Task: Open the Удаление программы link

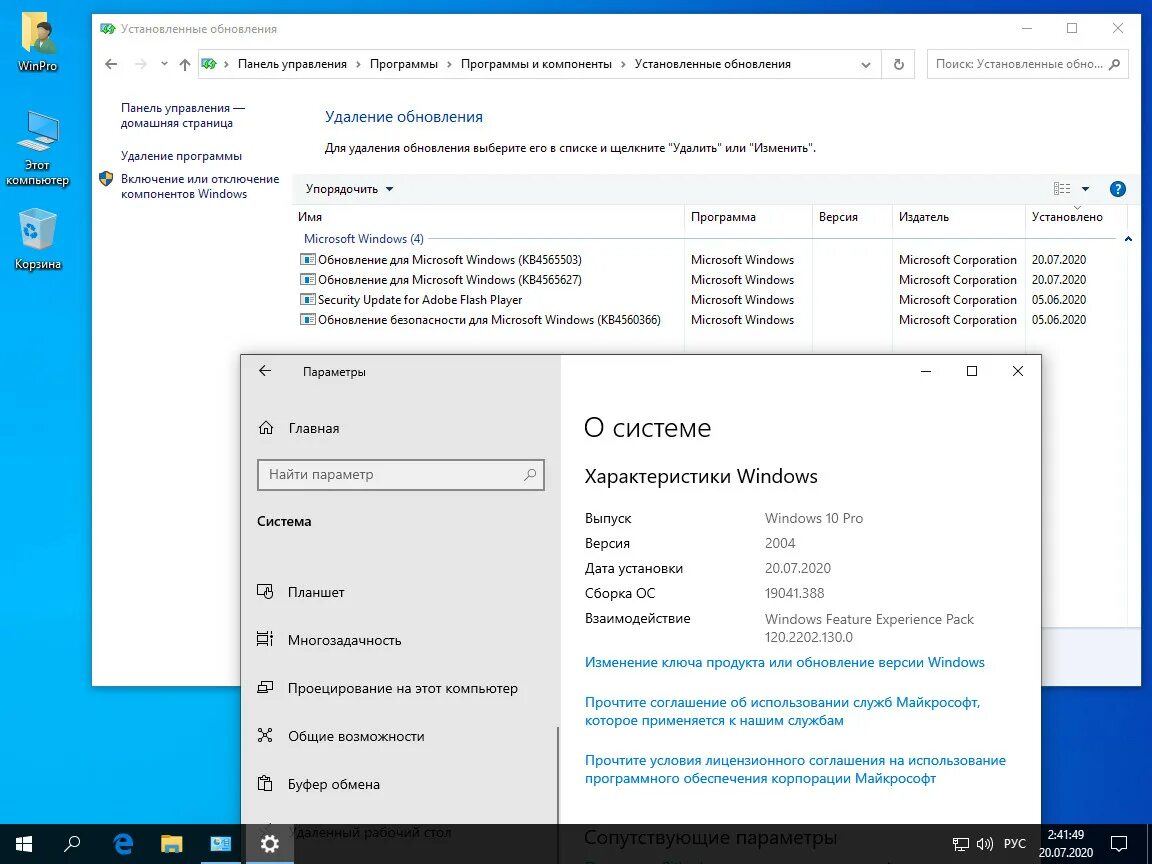Action: (x=181, y=156)
